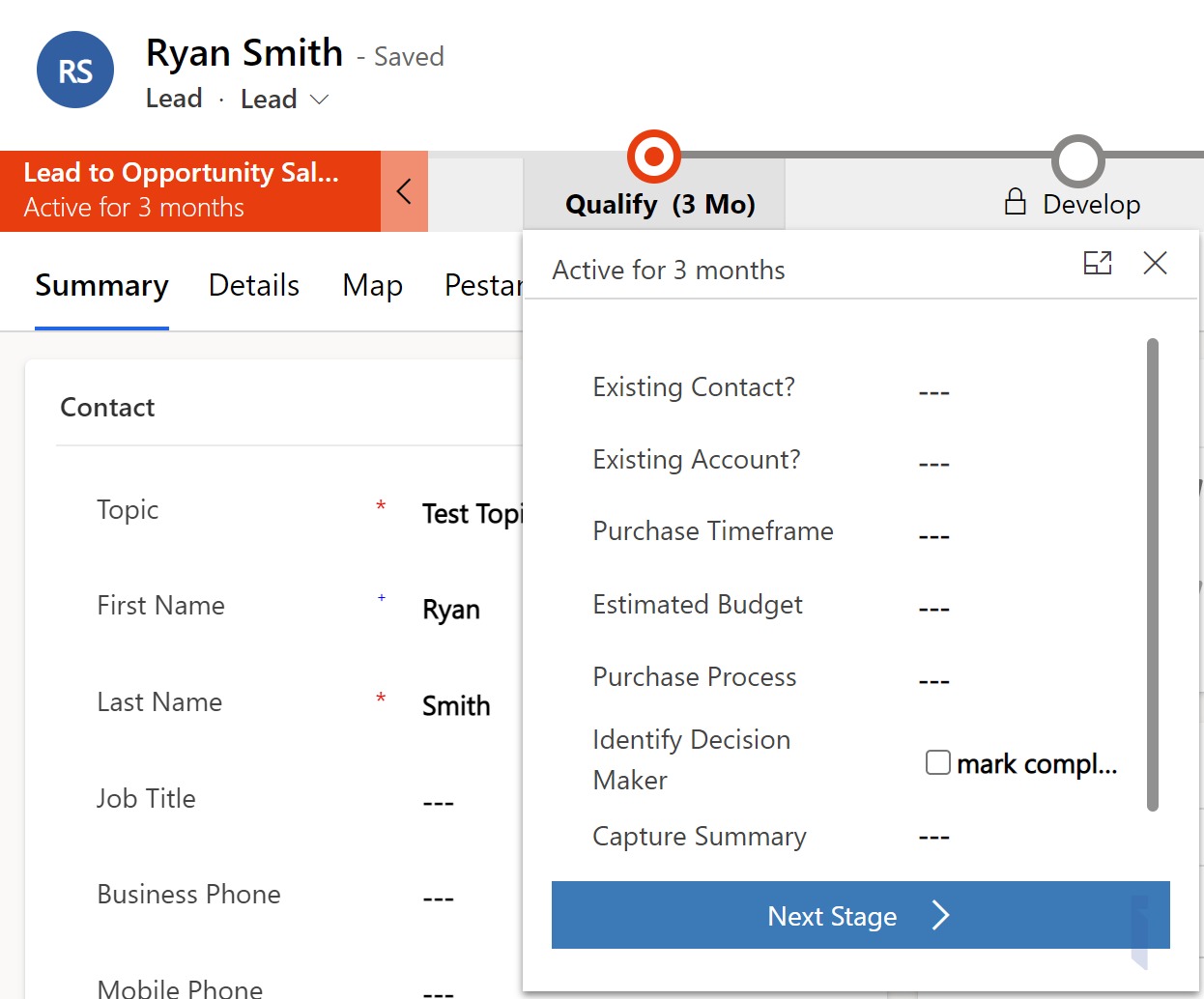Switch to the Details tab
This screenshot has height=999, width=1204.
pyautogui.click(x=254, y=286)
